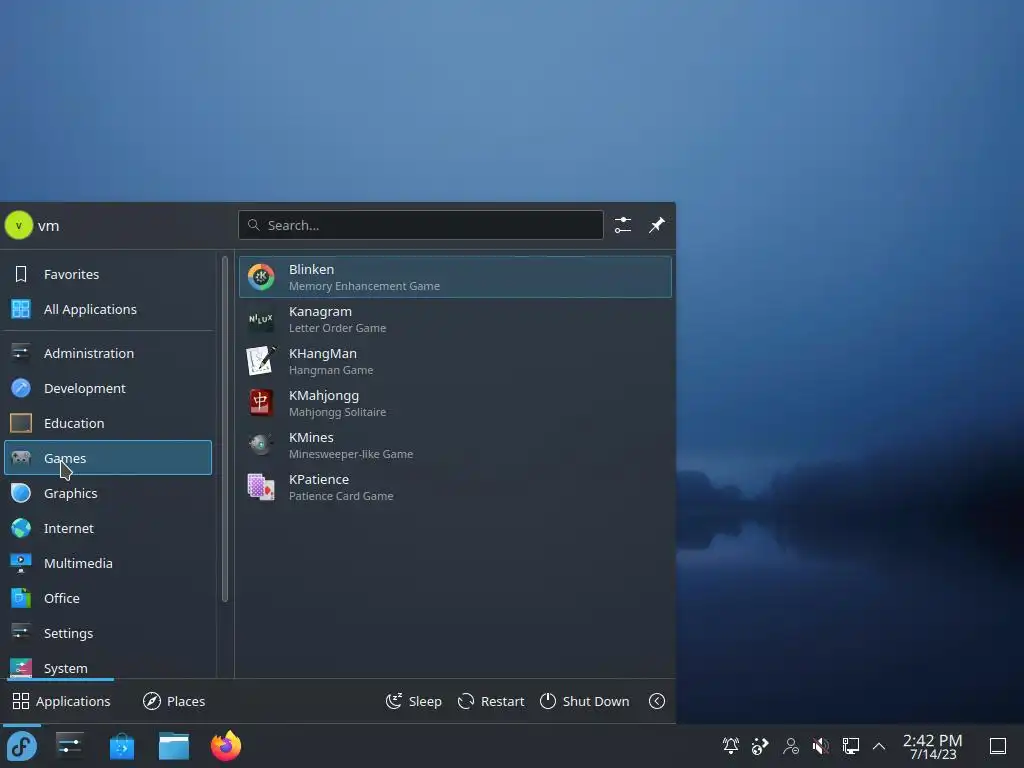This screenshot has width=1024, height=768.
Task: Start the KHangMan hangman game
Action: 455,361
